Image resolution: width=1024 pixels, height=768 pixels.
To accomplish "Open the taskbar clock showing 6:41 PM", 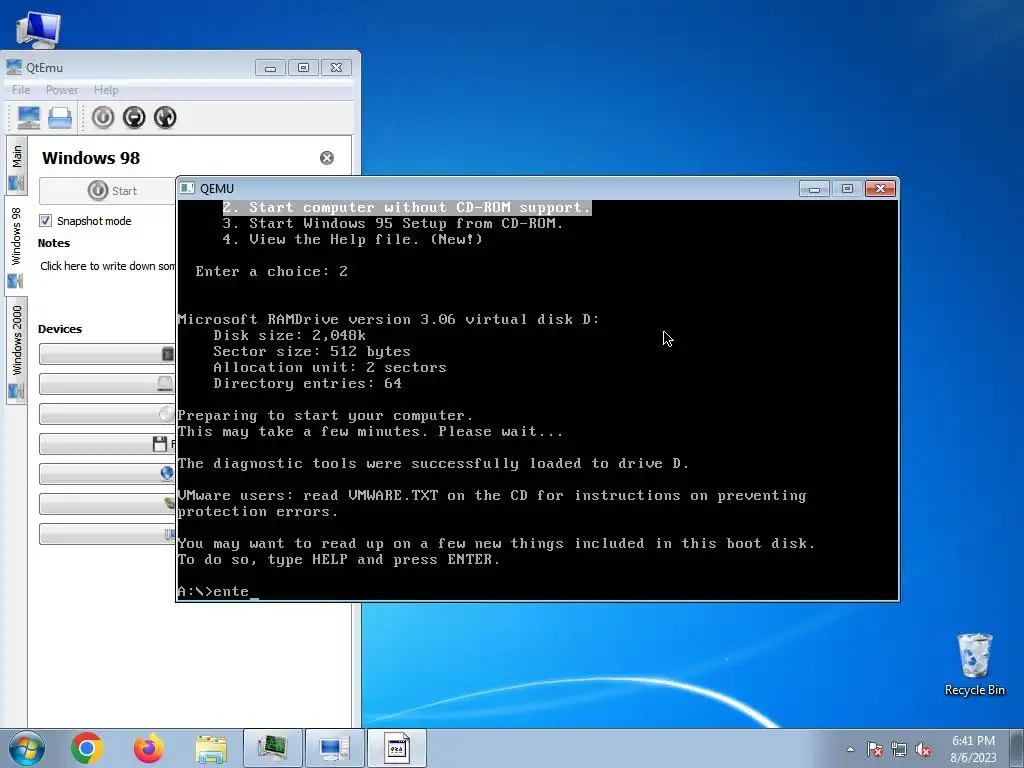I will (973, 749).
